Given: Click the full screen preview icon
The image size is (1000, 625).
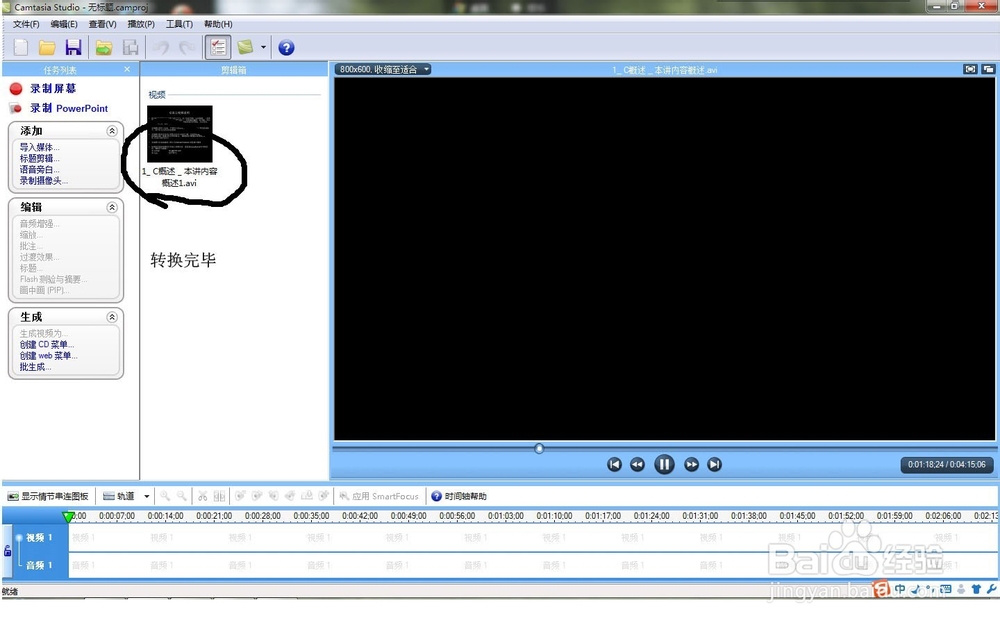Looking at the screenshot, I should [970, 69].
